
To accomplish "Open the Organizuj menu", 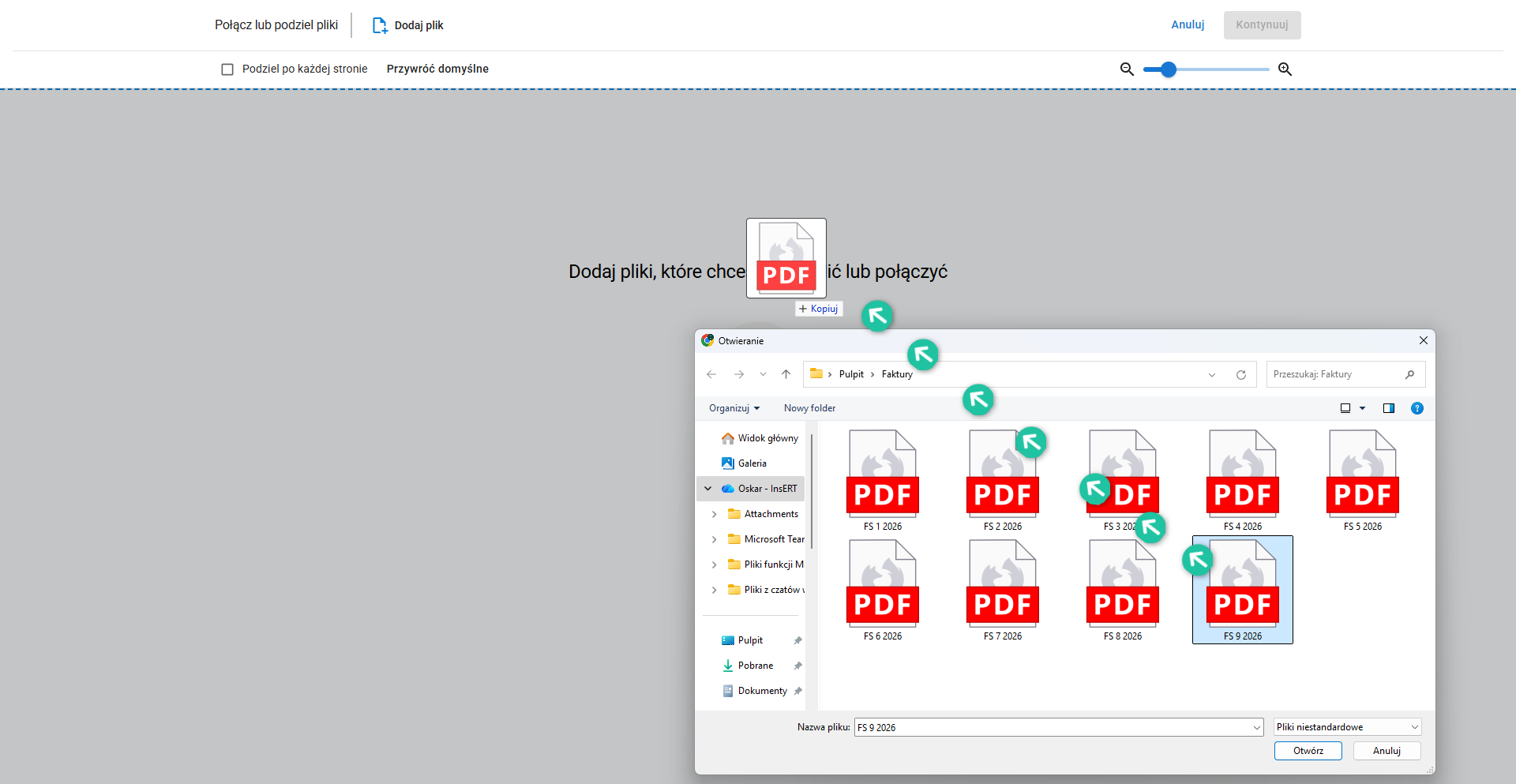I will 734,408.
